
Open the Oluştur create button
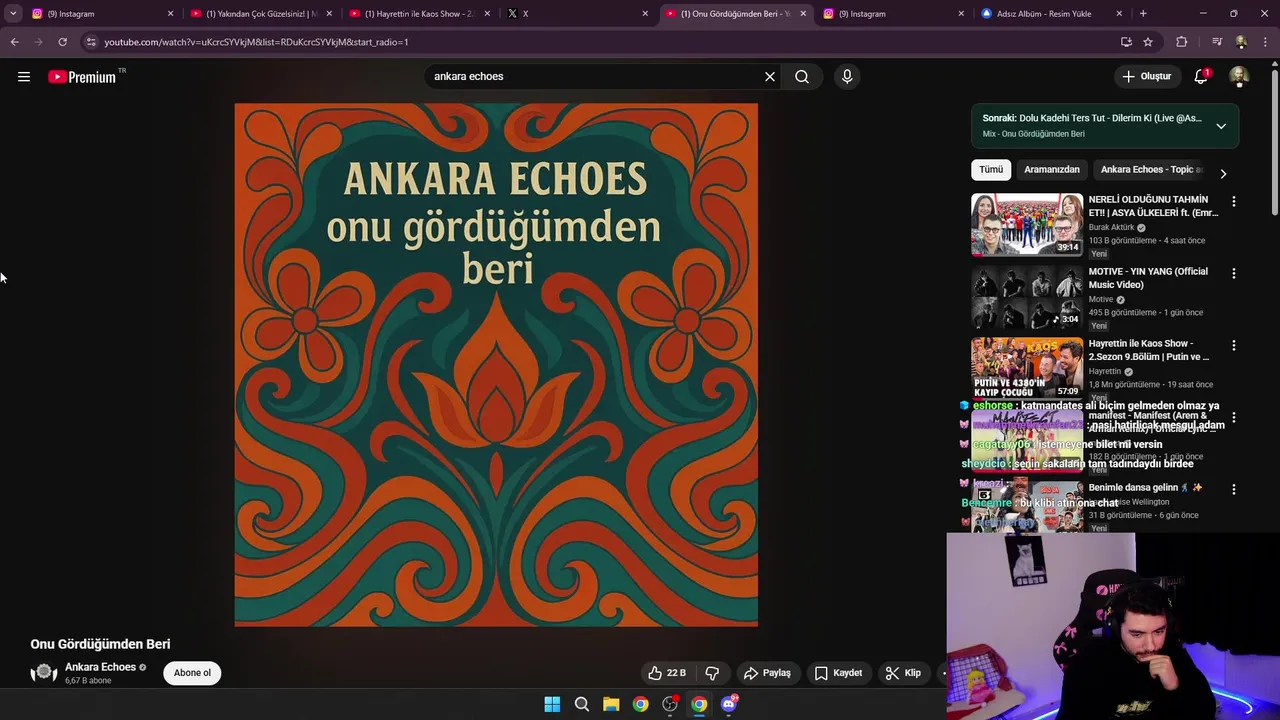click(1146, 76)
